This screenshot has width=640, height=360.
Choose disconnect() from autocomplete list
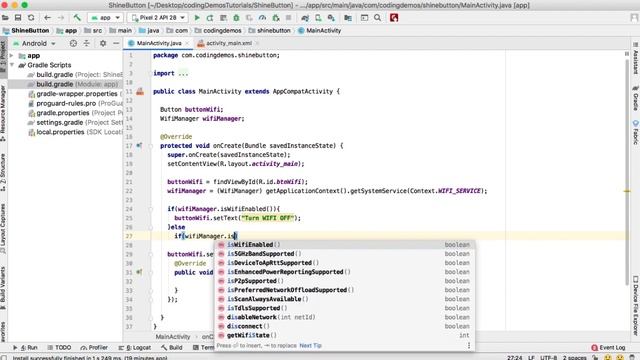[x=344, y=326]
